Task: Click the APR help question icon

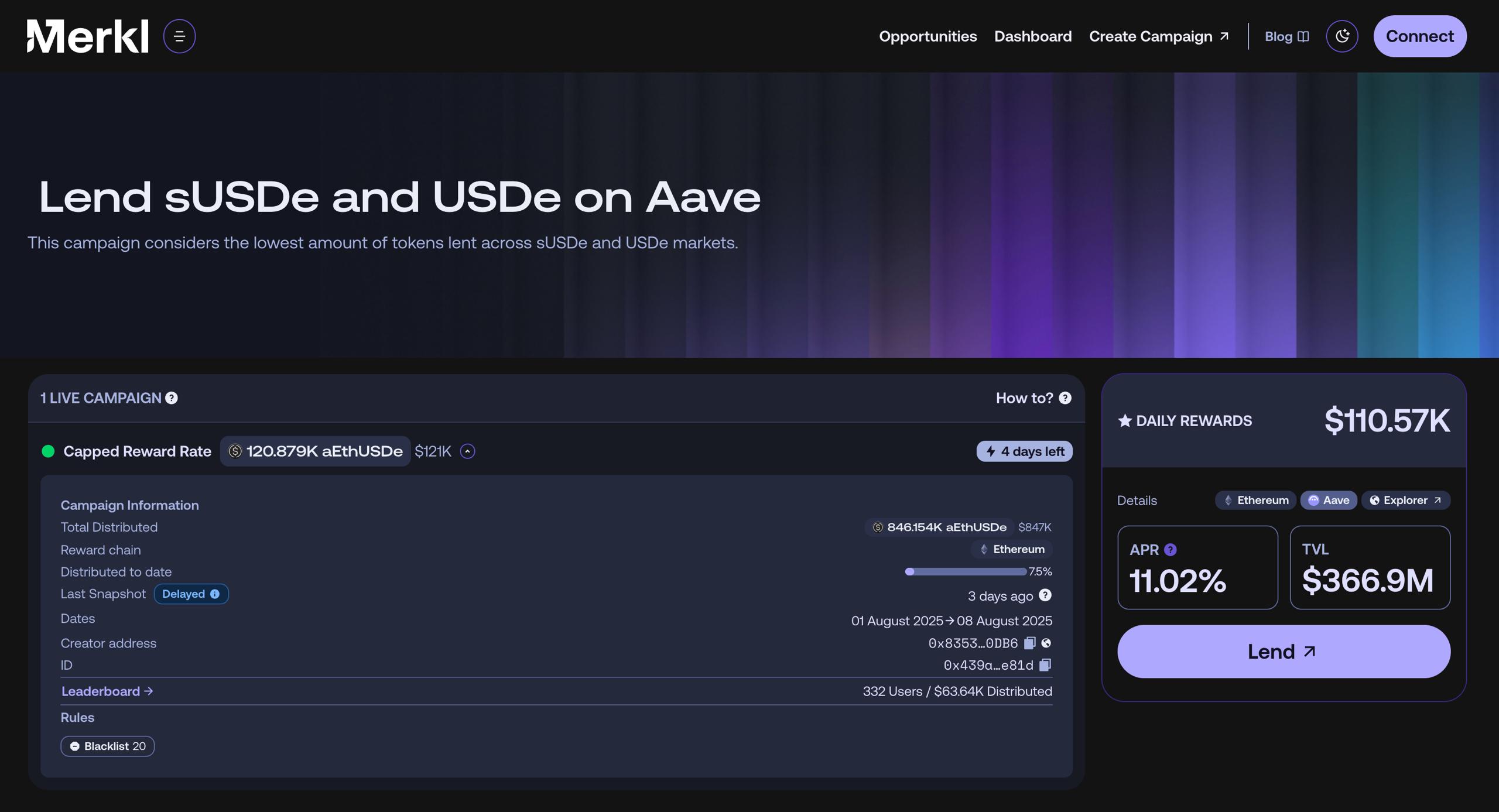Action: pos(1170,550)
